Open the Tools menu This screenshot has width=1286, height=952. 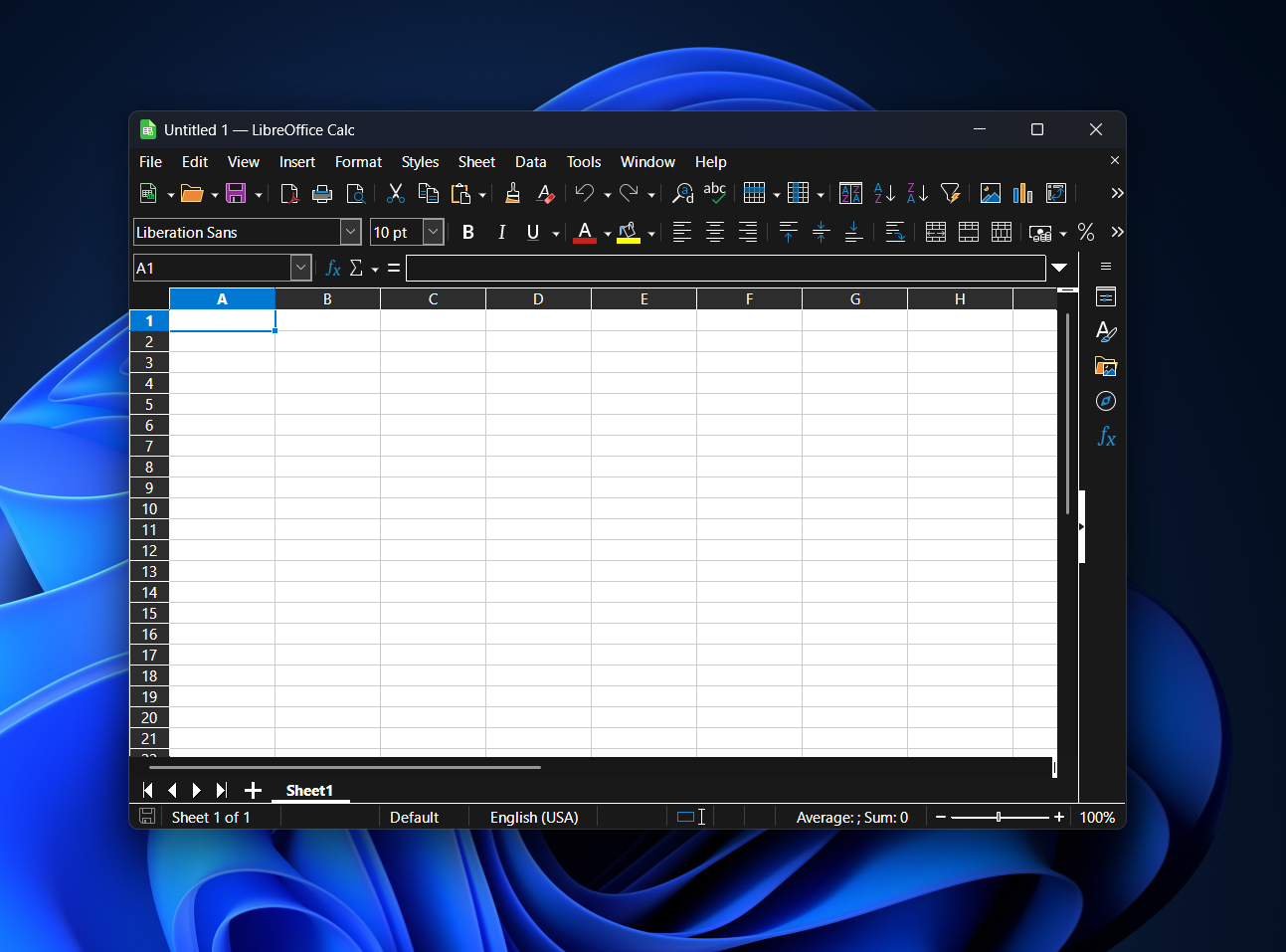tap(584, 162)
